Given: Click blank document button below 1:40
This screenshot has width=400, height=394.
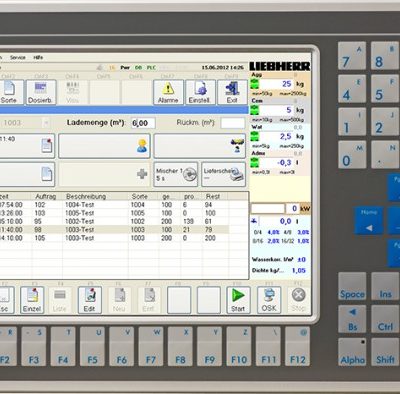Looking at the screenshot, I should click(x=27, y=174).
